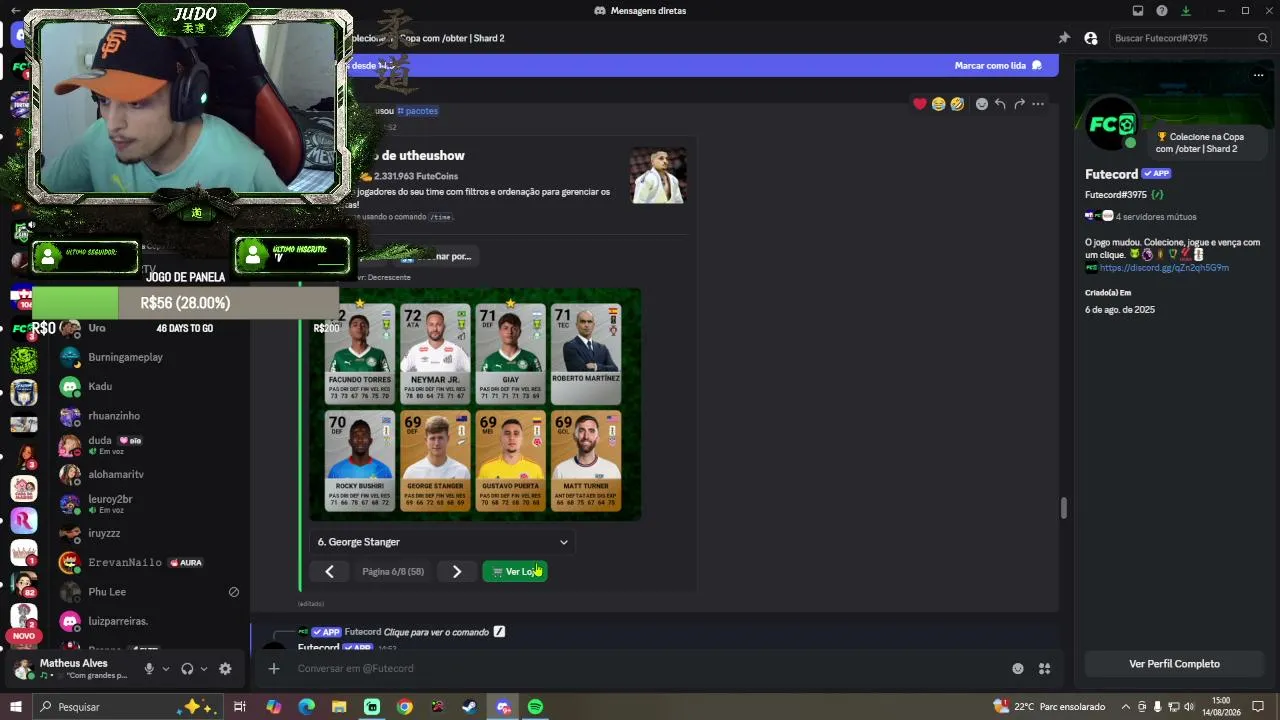
Task: Forward the Futecord message
Action: pos(1019,104)
